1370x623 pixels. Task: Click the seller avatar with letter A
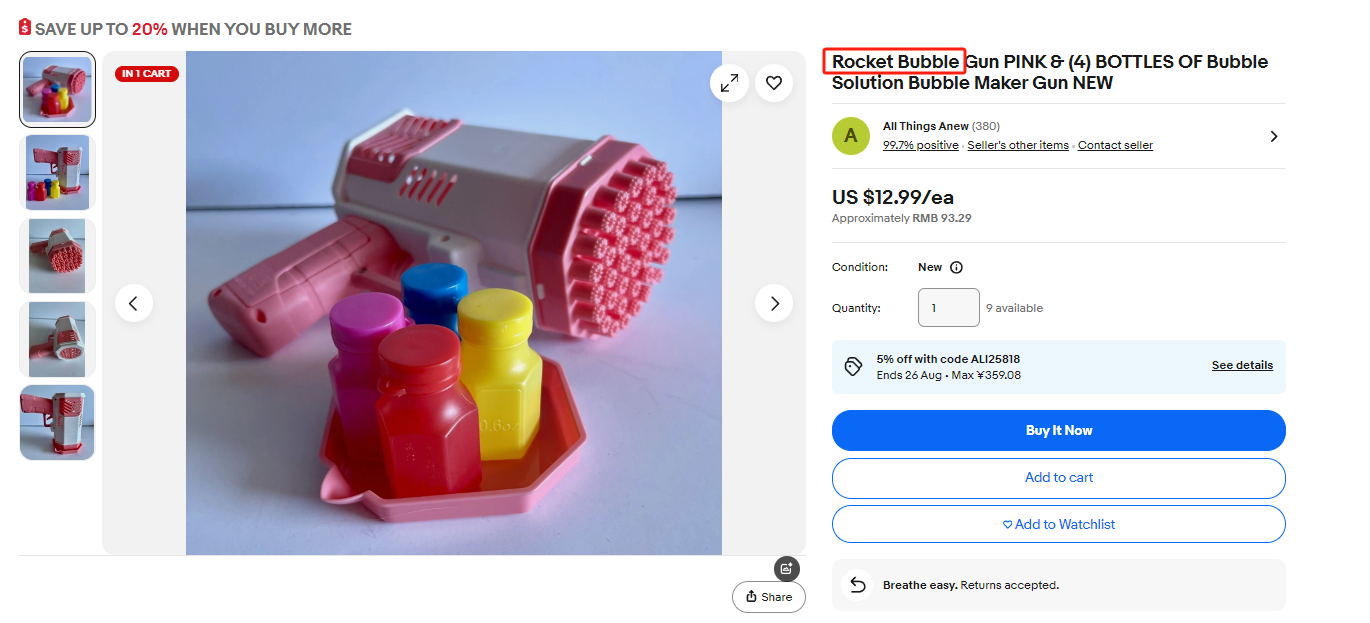coord(851,136)
